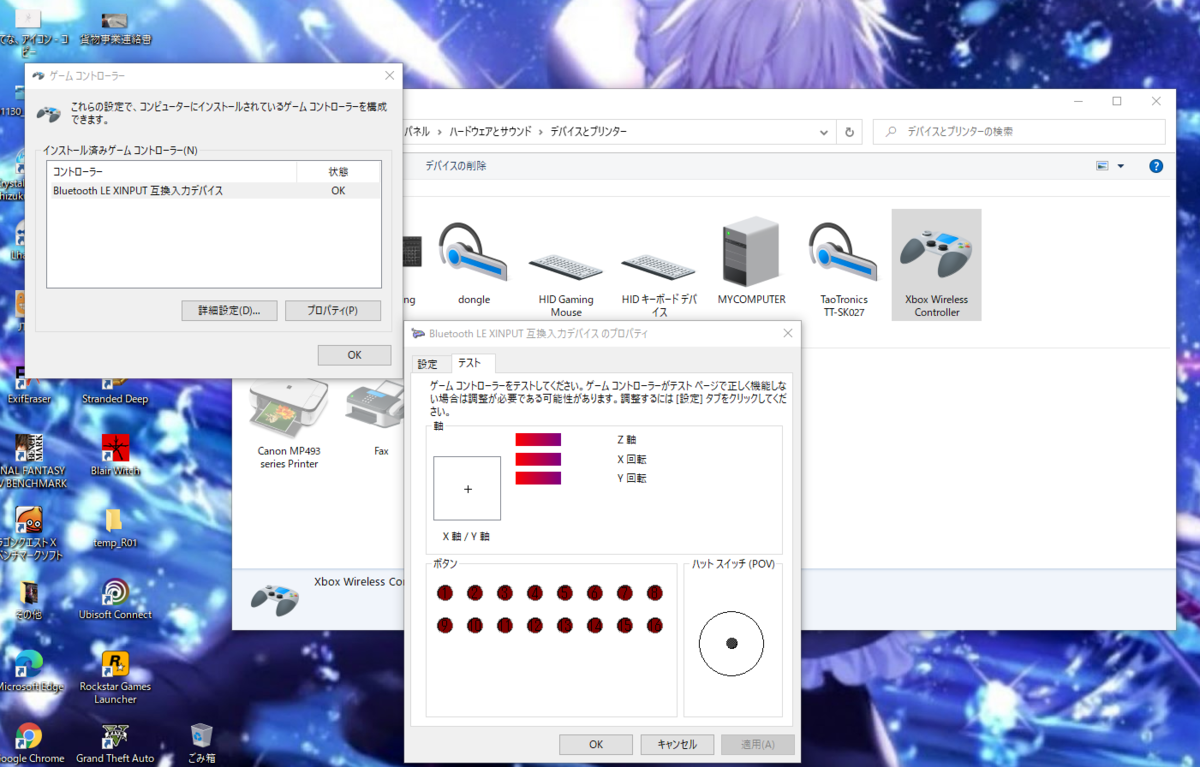Screen dimensions: 1200x767
Task: Click the キャンセル button
Action: click(x=677, y=744)
